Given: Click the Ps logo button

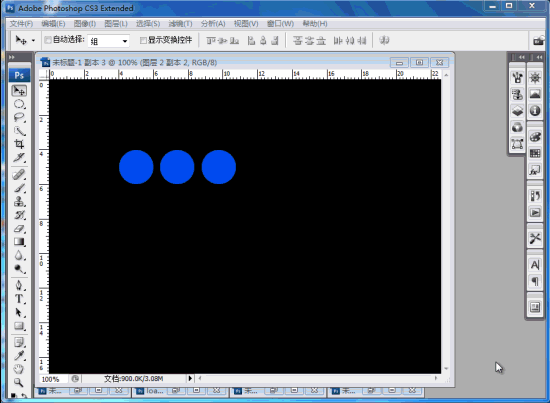Looking at the screenshot, I should point(19,75).
